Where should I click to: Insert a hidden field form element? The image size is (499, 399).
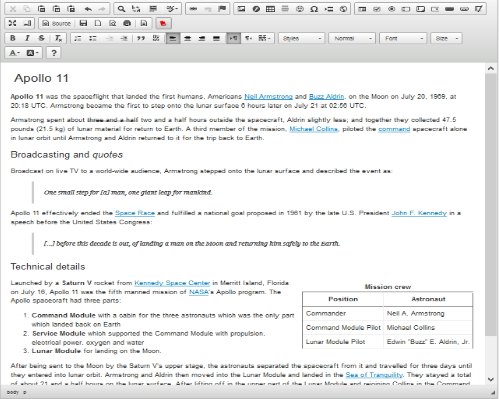tap(479, 9)
